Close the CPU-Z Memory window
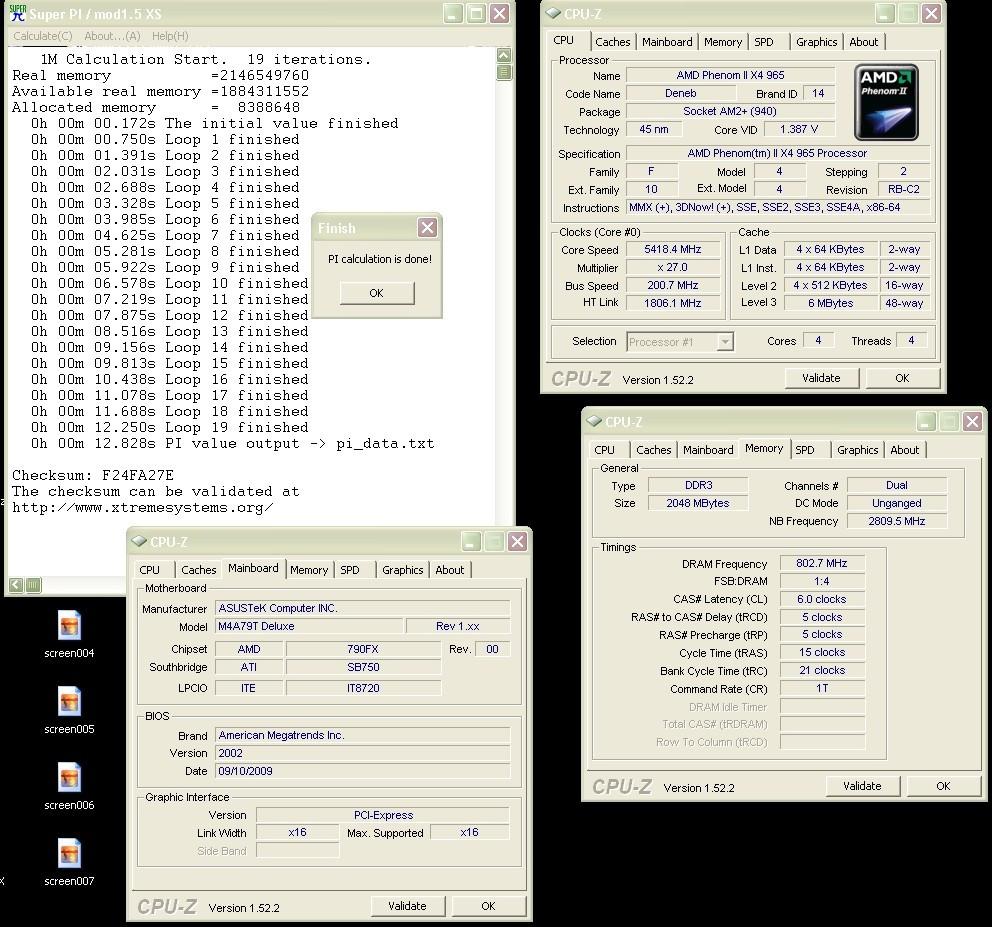This screenshot has width=992, height=927. pyautogui.click(x=972, y=421)
